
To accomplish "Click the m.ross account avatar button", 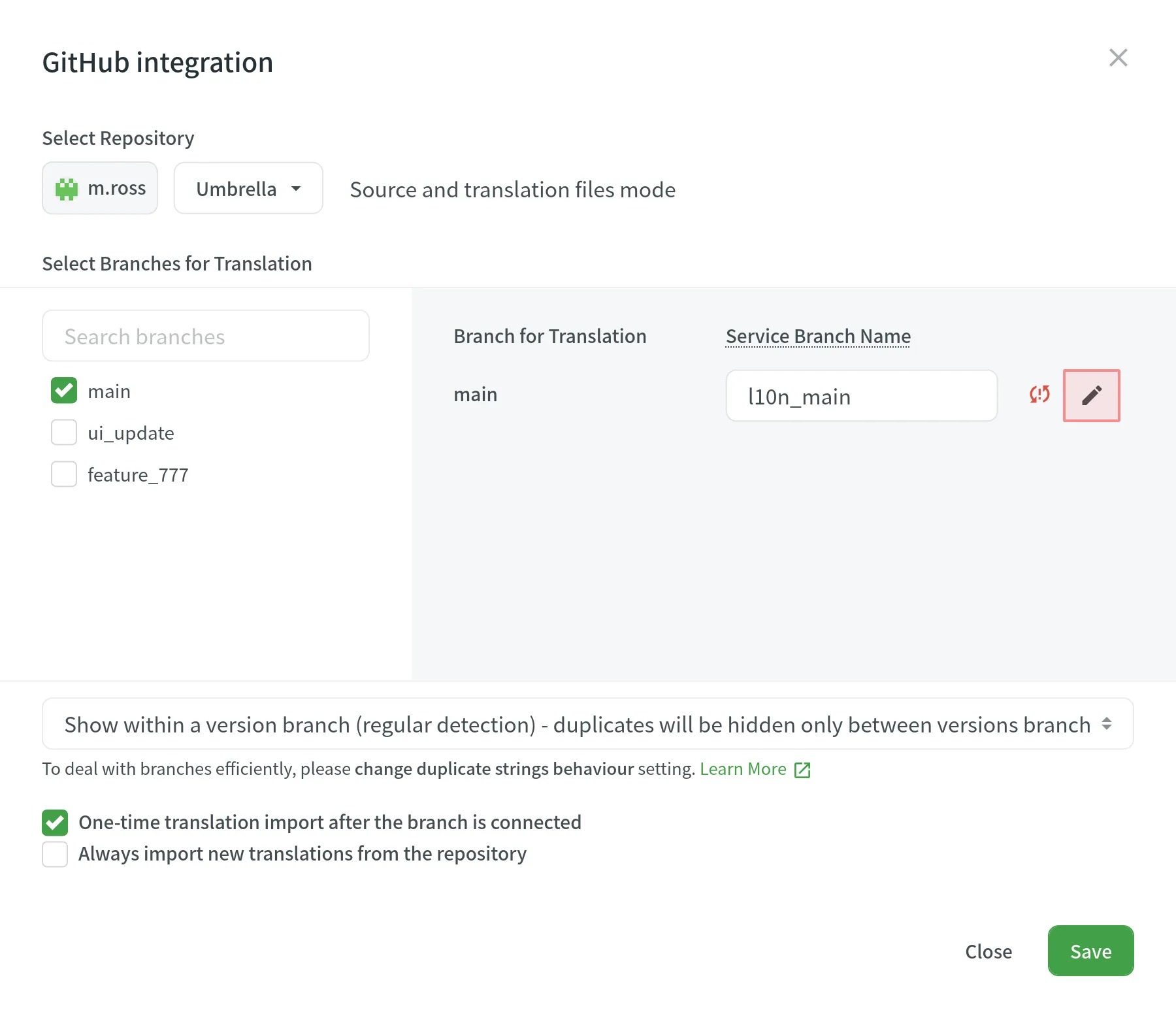I will click(x=100, y=188).
